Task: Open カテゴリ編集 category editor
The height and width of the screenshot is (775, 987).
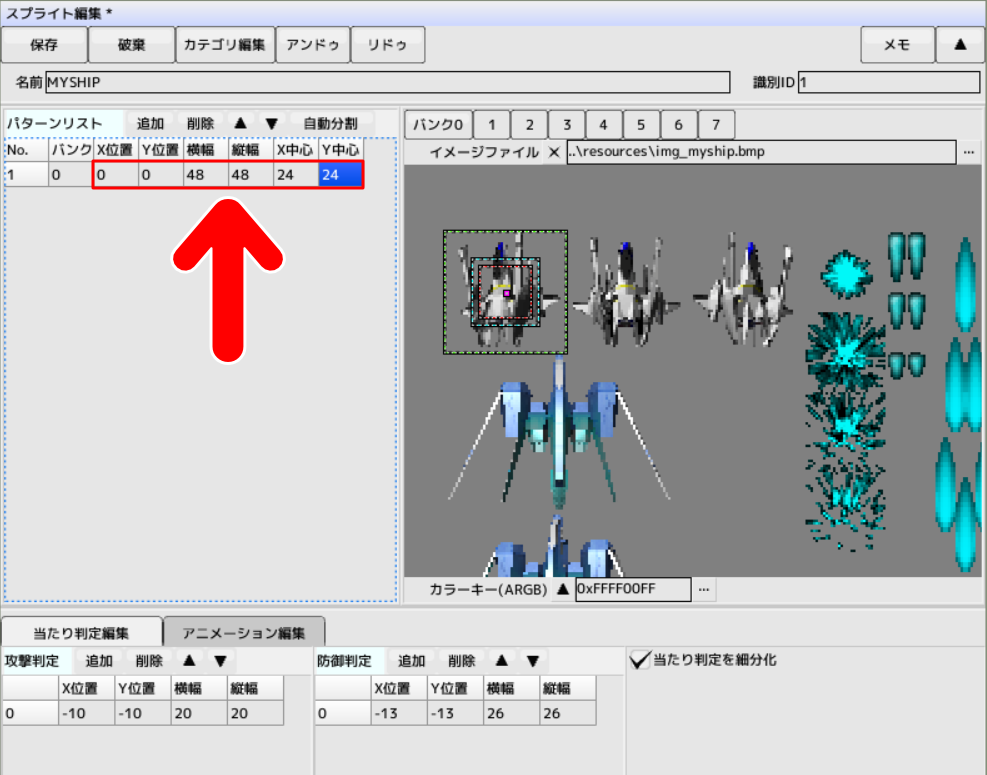Action: click(x=223, y=45)
